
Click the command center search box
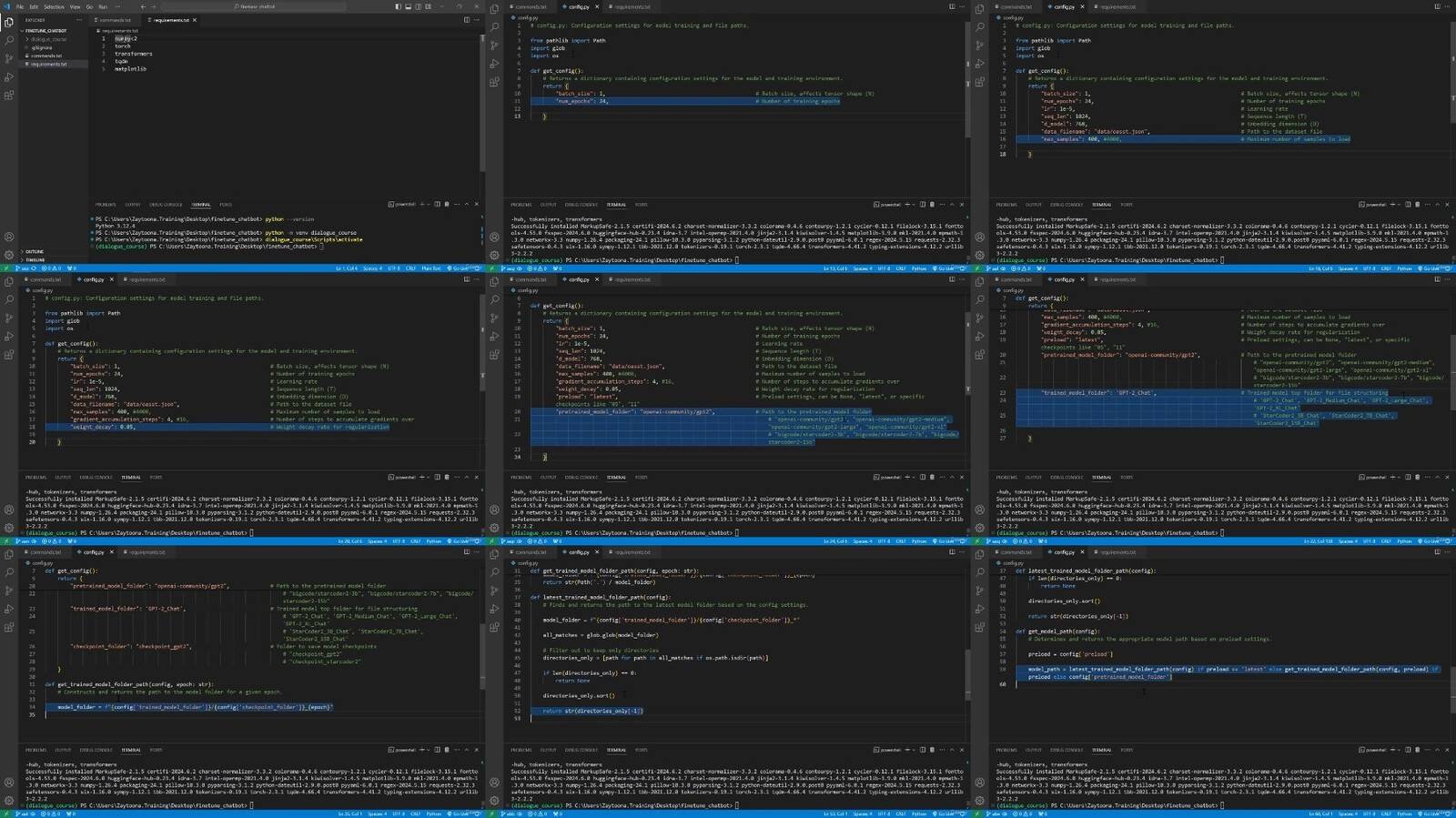(x=254, y=6)
